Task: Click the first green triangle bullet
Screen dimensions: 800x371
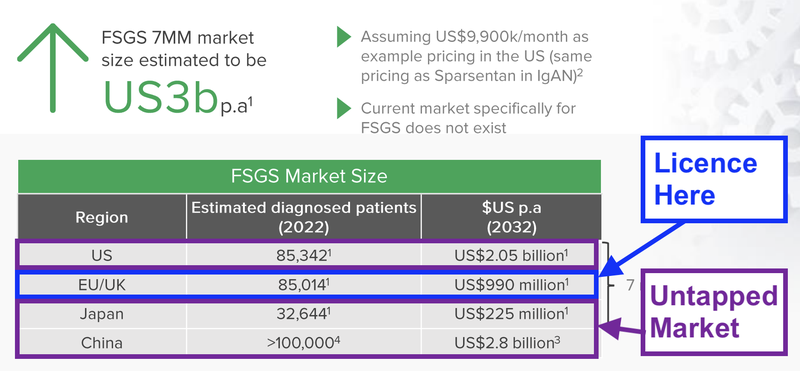Action: tap(344, 37)
